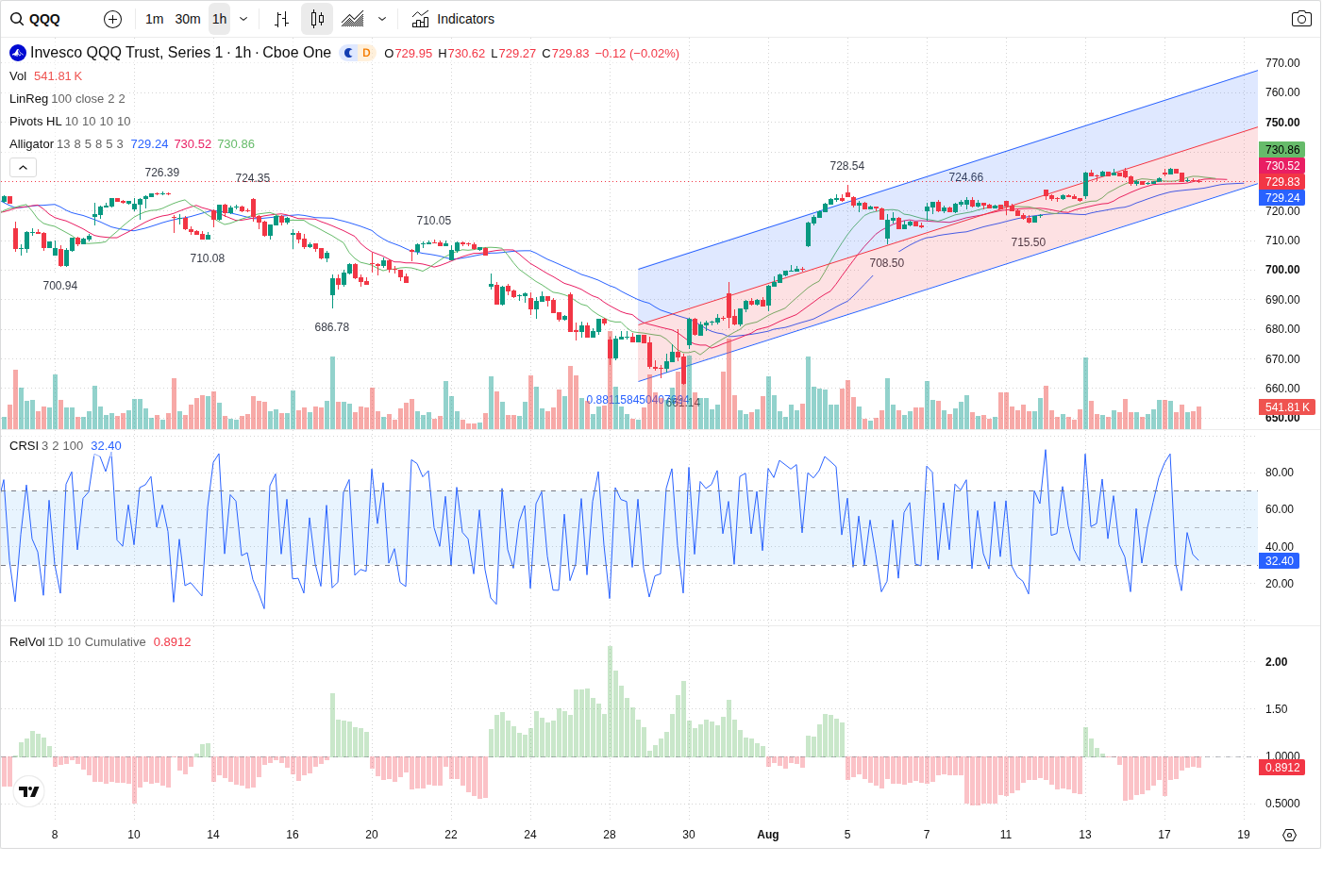This screenshot has height=896, width=1340.
Task: Select the area chart style icon
Action: 353,19
